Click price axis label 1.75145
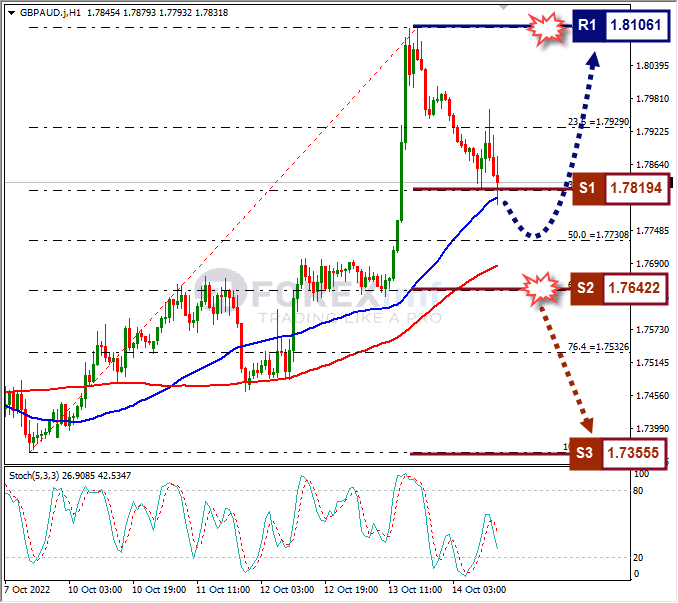The width and height of the screenshot is (678, 603). [652, 362]
